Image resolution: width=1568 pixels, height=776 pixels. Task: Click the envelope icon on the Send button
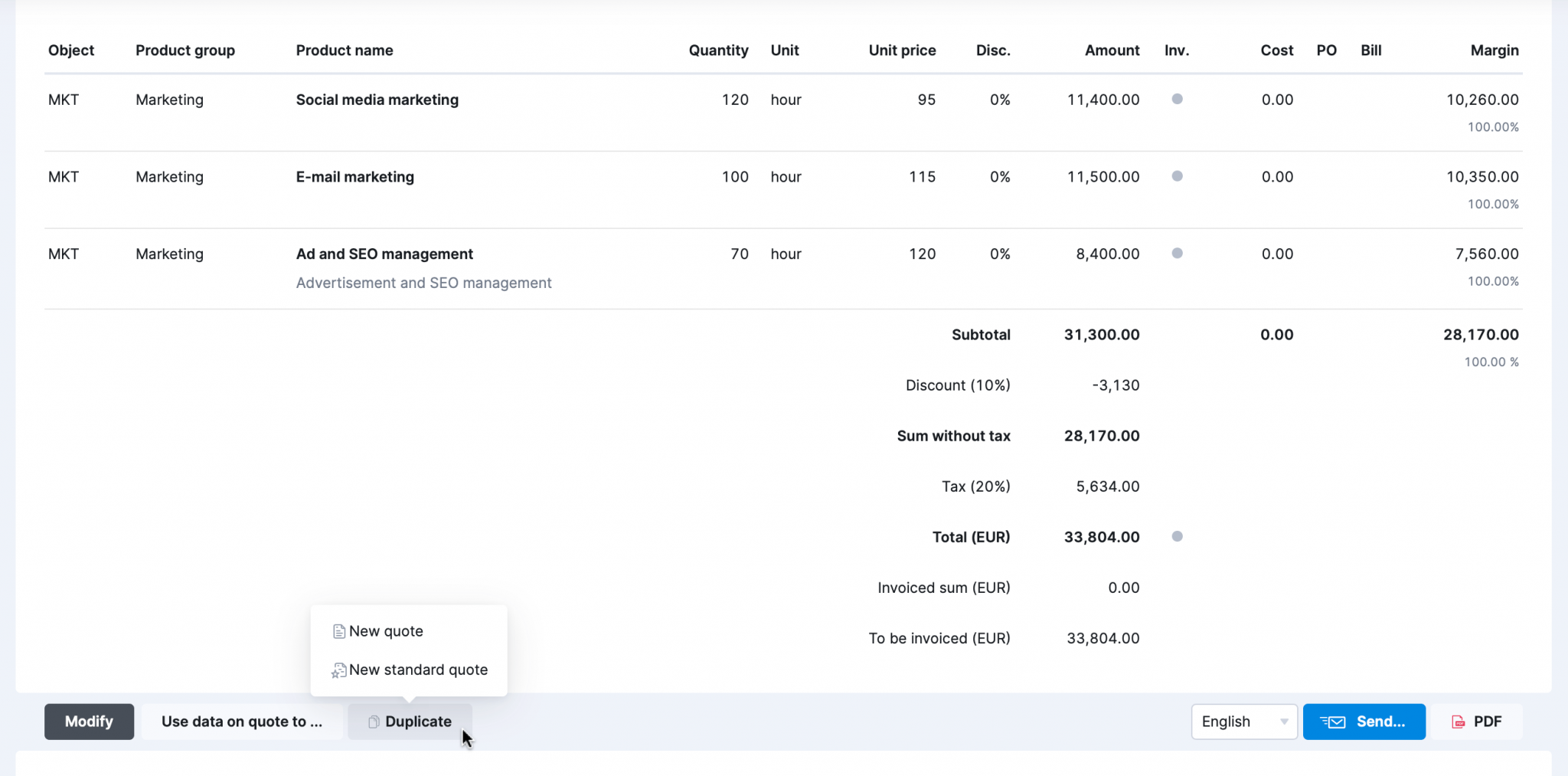(x=1334, y=721)
